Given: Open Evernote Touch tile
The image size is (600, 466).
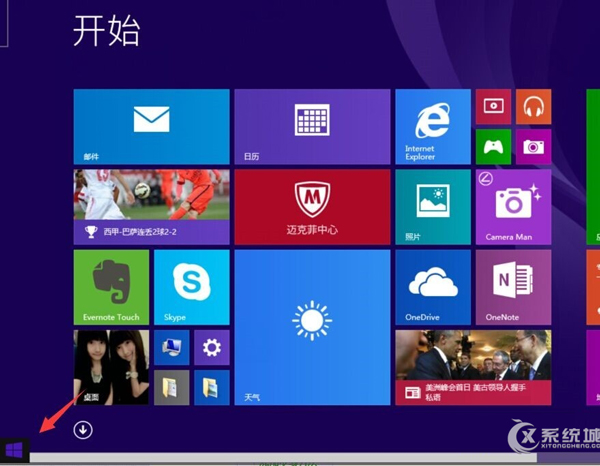Looking at the screenshot, I should tap(111, 287).
